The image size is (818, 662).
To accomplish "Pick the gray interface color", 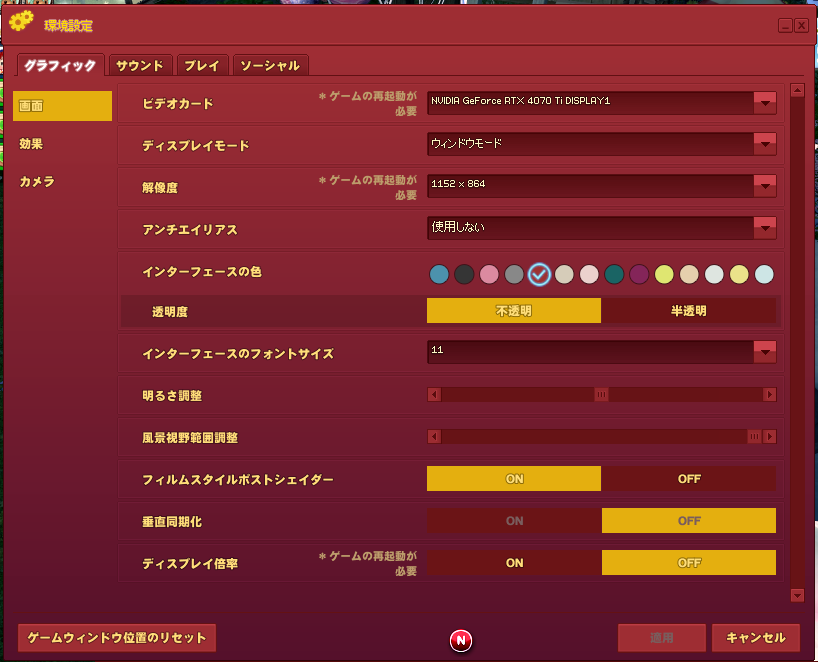I will click(x=514, y=274).
